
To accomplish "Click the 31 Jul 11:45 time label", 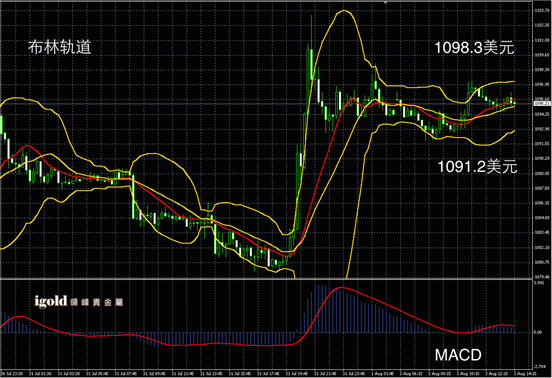I will 182,373.
